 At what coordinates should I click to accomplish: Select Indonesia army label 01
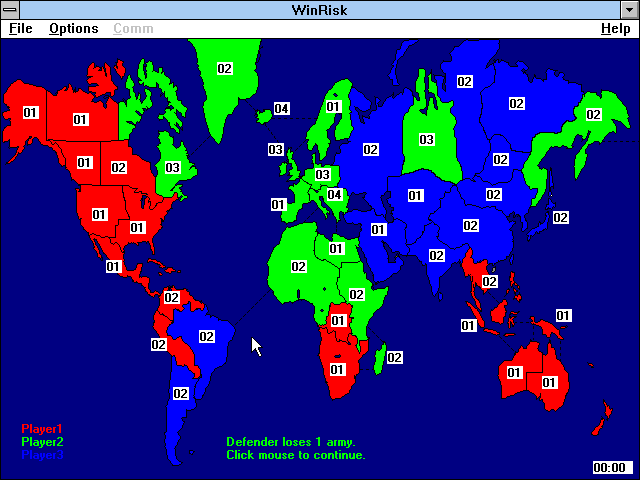(x=469, y=325)
